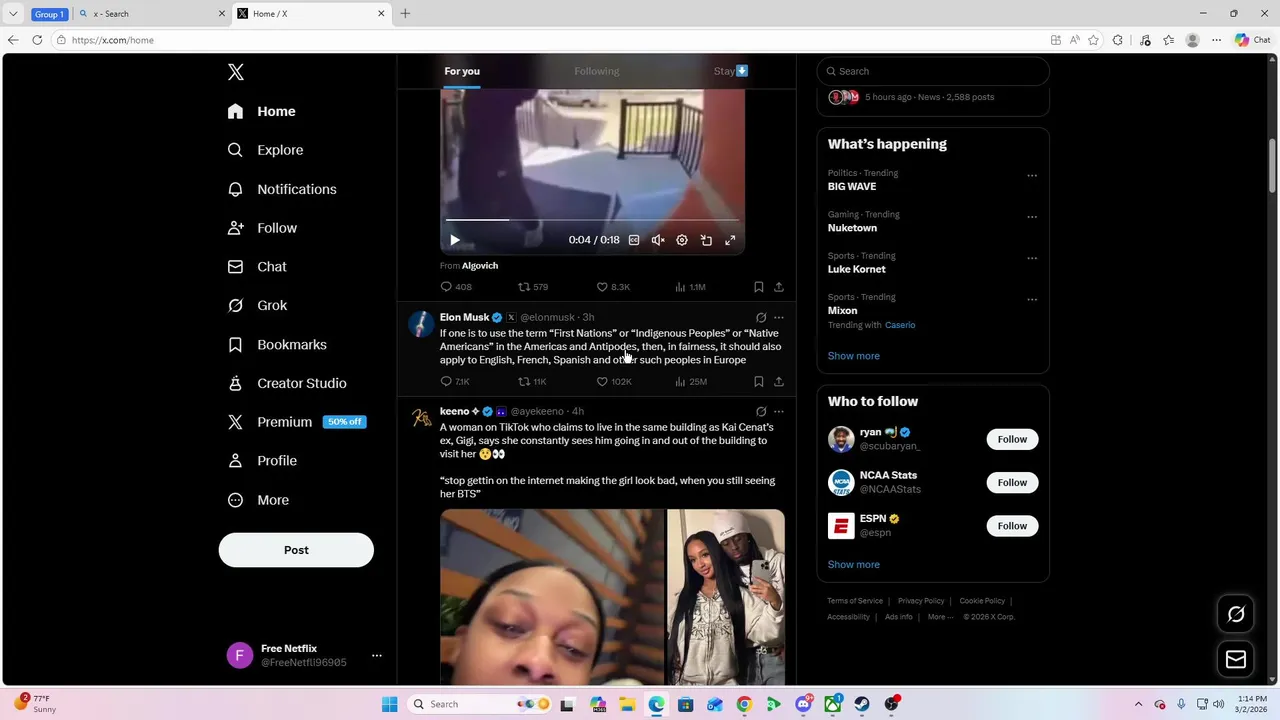Open a new browser tab
Image resolution: width=1280 pixels, height=720 pixels.
tap(405, 14)
